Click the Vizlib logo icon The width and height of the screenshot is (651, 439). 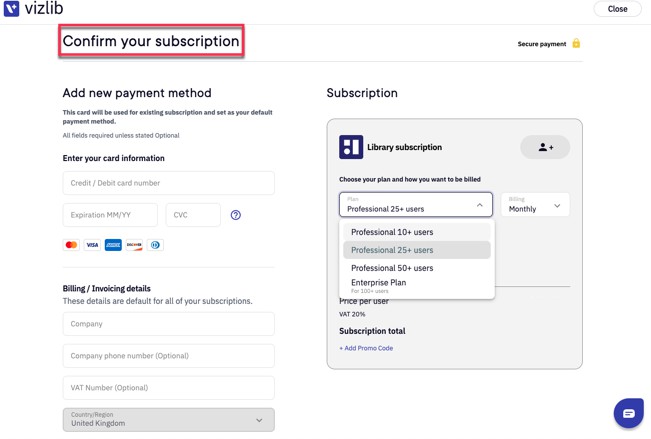pos(11,9)
